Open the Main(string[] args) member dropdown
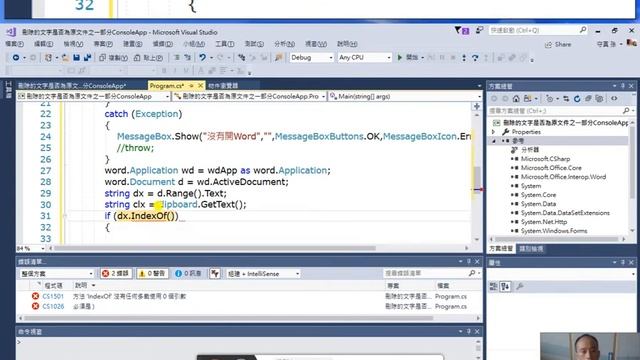Screen dimensions: 640x360 405,96
